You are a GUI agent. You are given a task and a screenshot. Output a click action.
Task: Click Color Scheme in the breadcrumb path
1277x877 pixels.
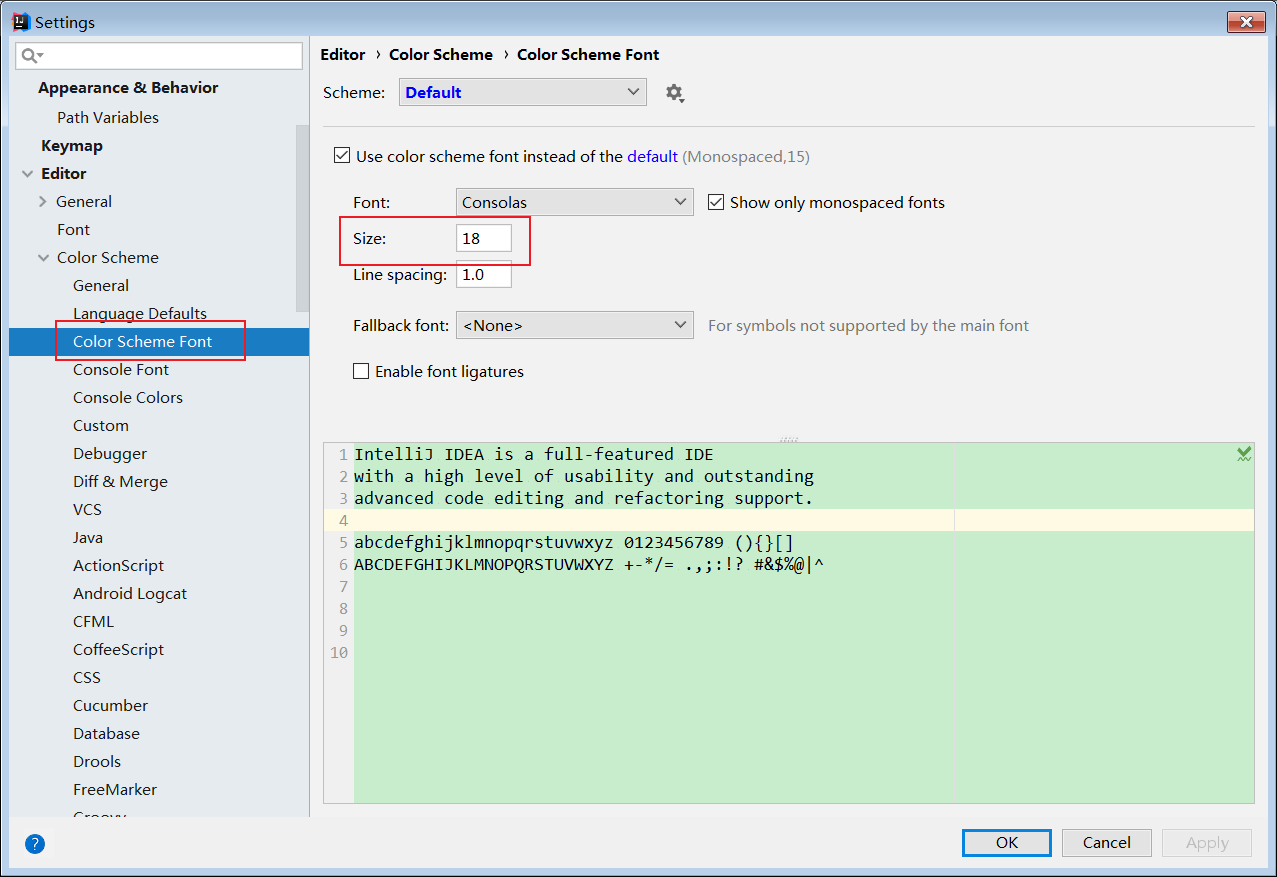[441, 55]
